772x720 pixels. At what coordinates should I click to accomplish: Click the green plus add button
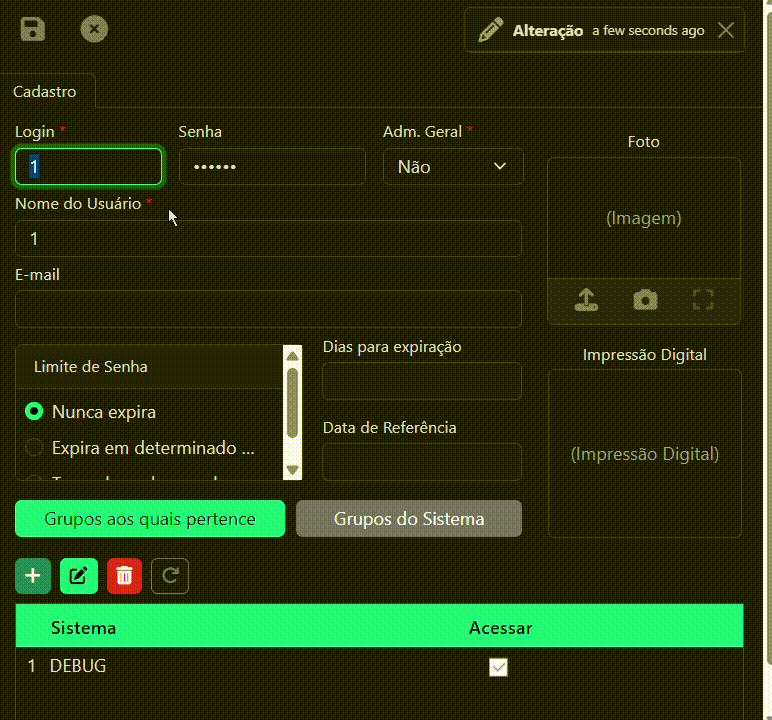(x=33, y=575)
